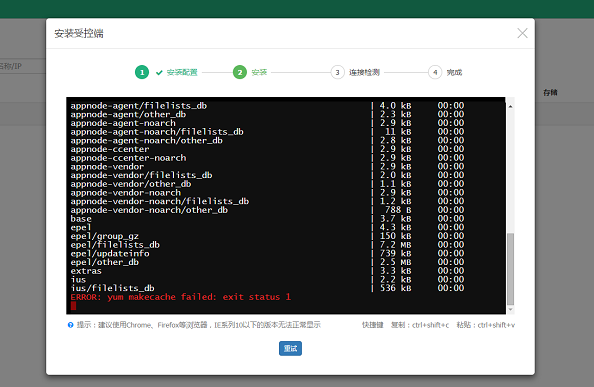Viewport: 594px width, 387px height.
Task: Open the 安装配置 step label
Action: coord(182,72)
